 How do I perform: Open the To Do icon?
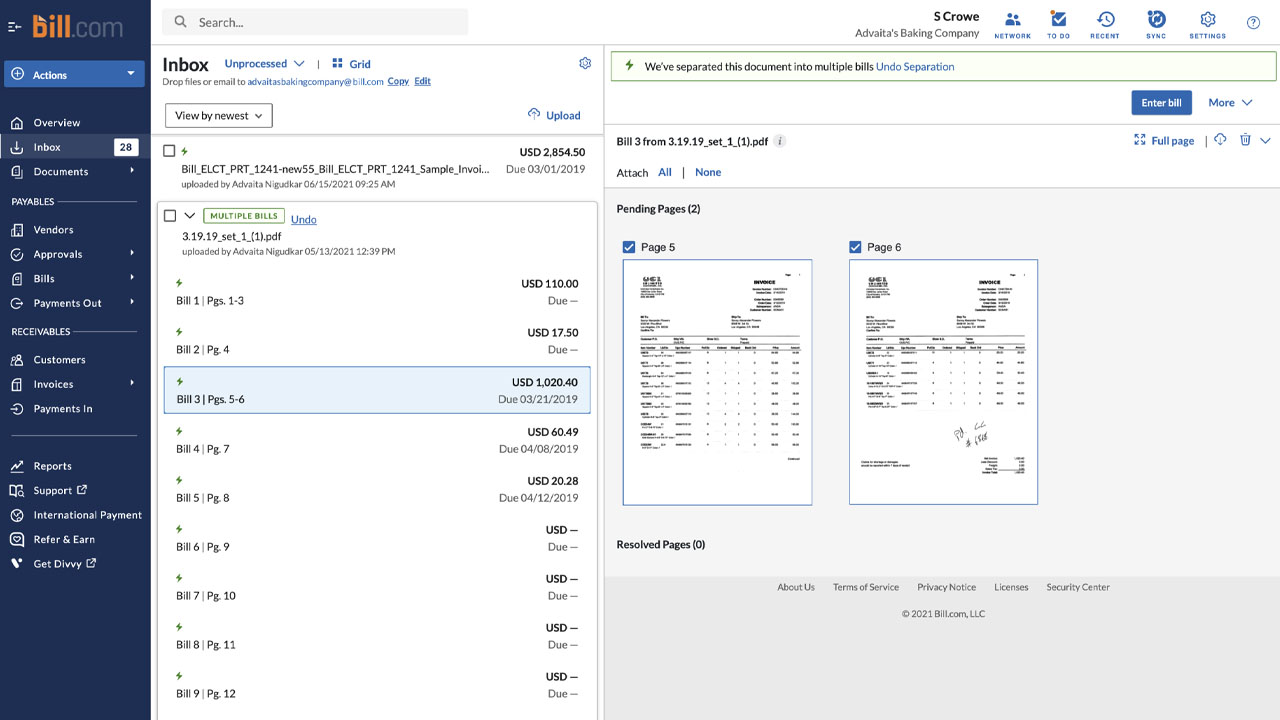[1058, 25]
